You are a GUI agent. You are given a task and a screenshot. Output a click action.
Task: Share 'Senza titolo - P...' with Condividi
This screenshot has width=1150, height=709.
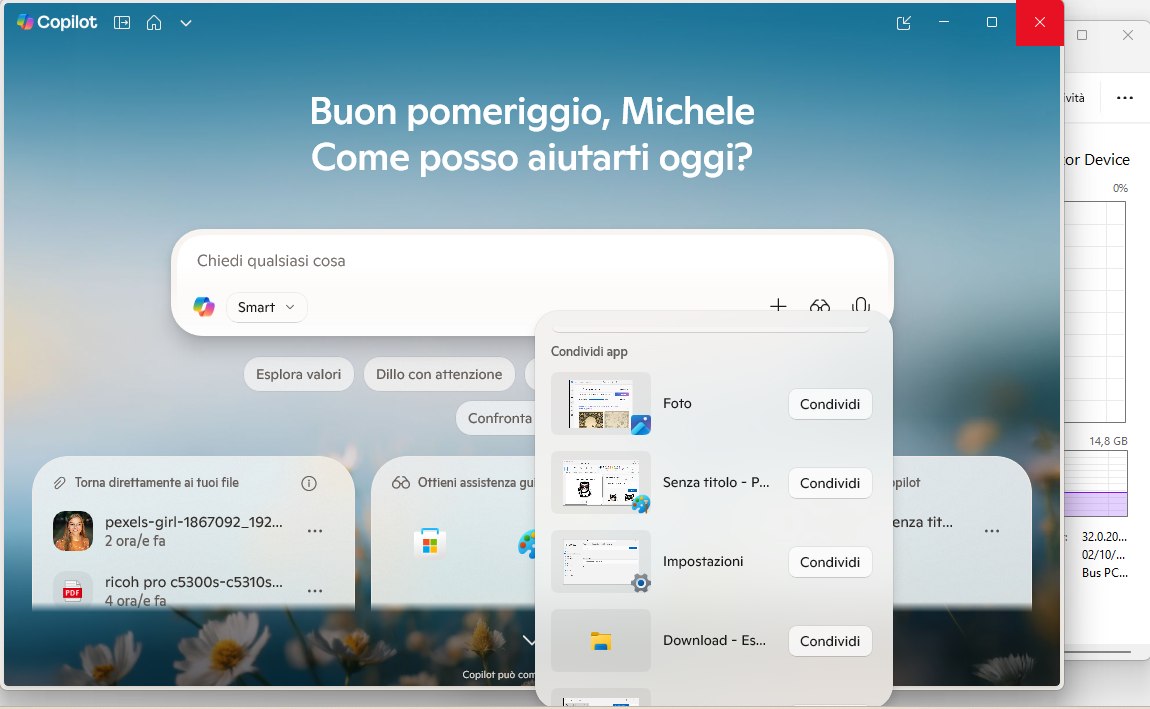coord(829,483)
